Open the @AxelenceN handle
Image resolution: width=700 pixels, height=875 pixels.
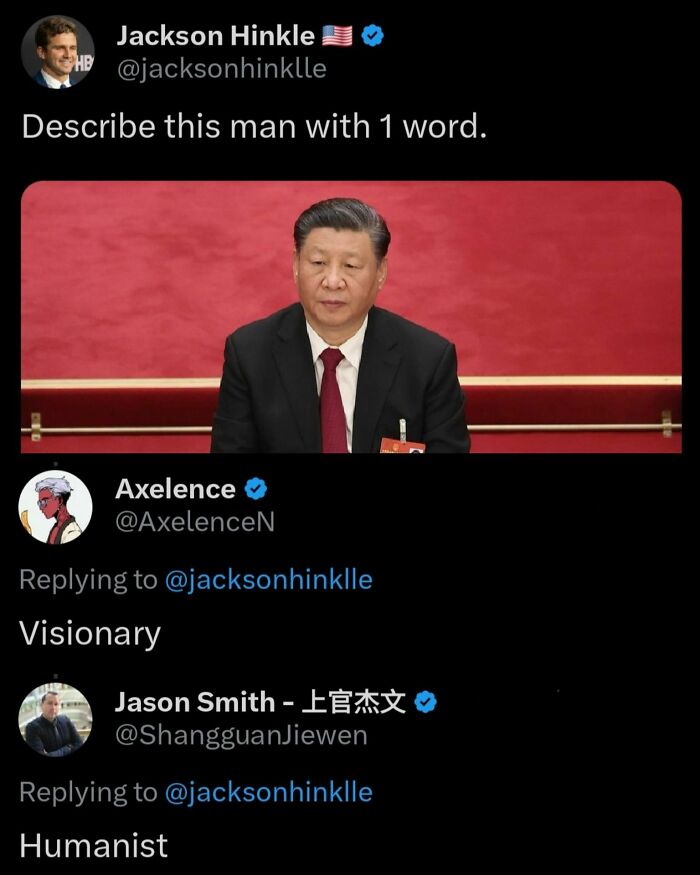pos(195,522)
